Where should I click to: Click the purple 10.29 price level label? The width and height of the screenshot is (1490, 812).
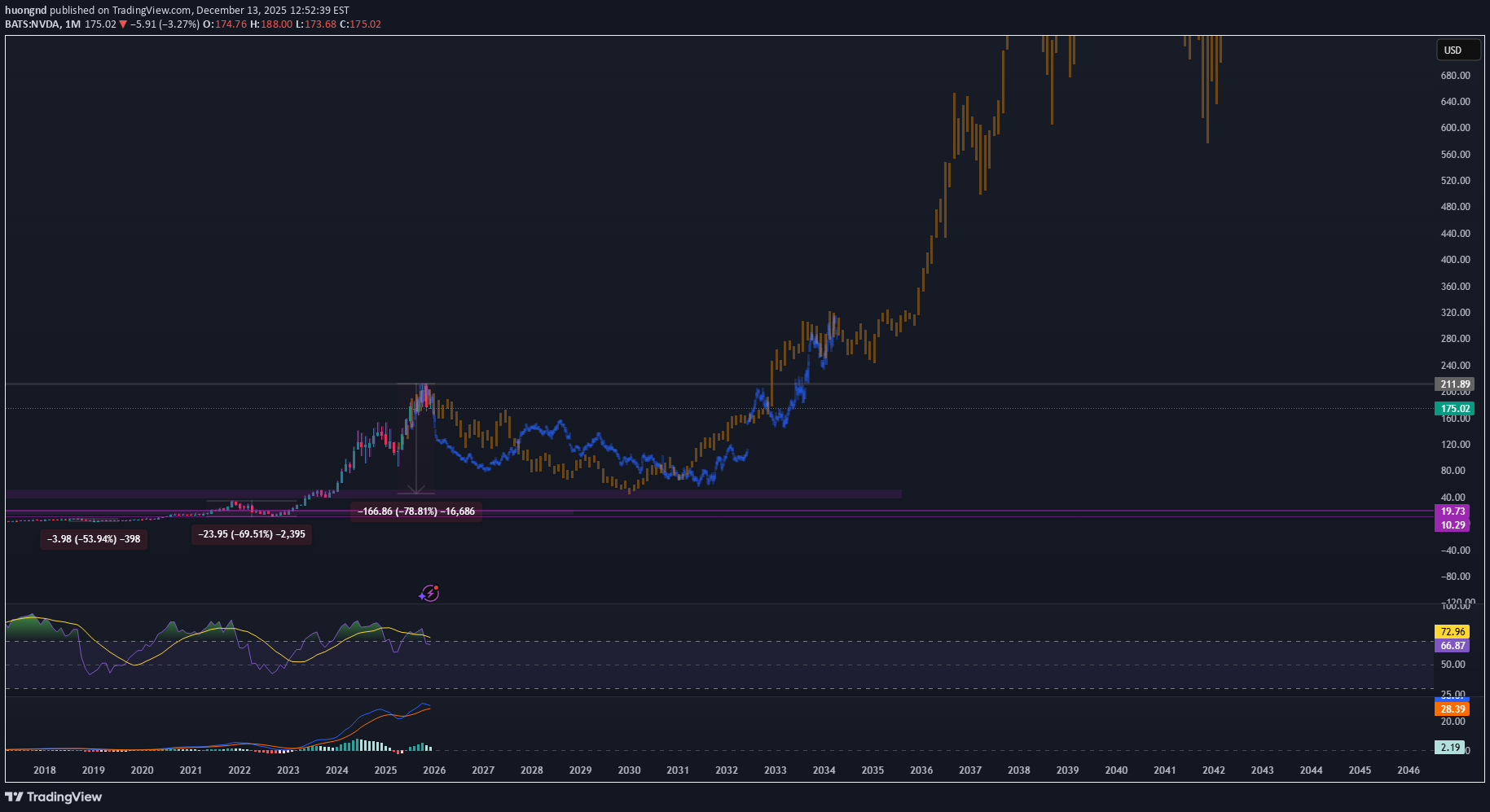(1453, 525)
